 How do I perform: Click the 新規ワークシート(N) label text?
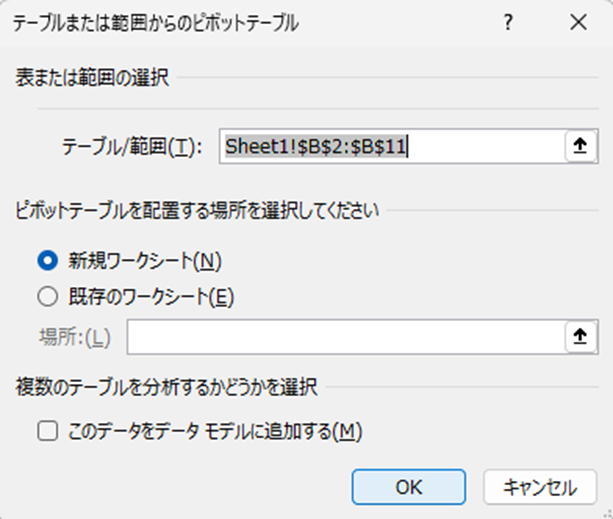143,261
